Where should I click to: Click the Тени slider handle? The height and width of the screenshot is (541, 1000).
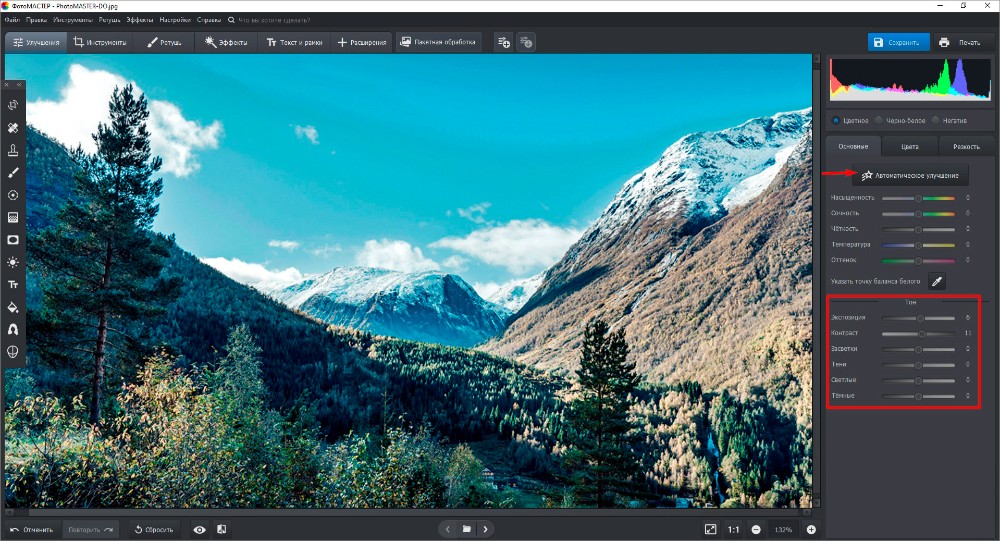918,365
